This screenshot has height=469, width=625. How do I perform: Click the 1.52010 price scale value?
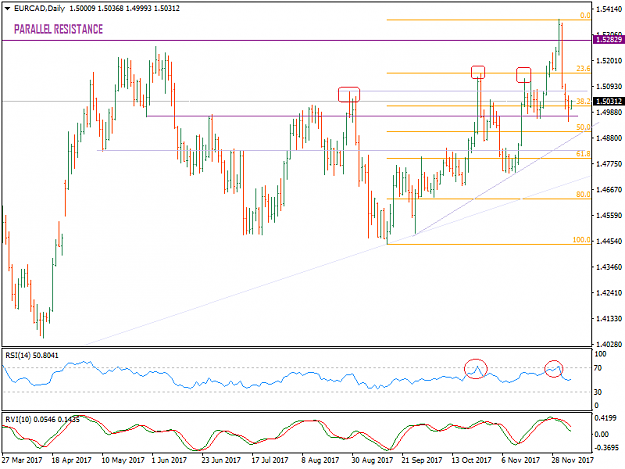point(609,61)
